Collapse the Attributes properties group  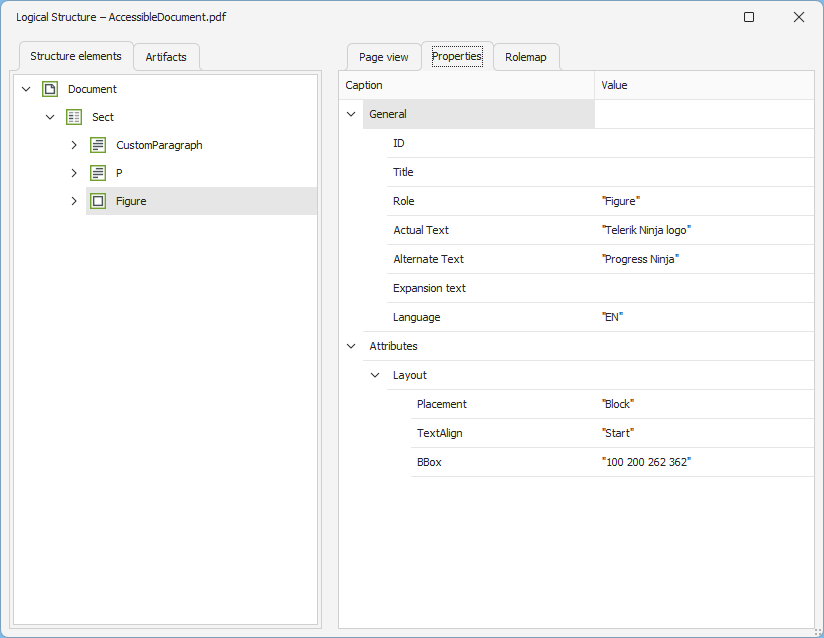tap(351, 346)
